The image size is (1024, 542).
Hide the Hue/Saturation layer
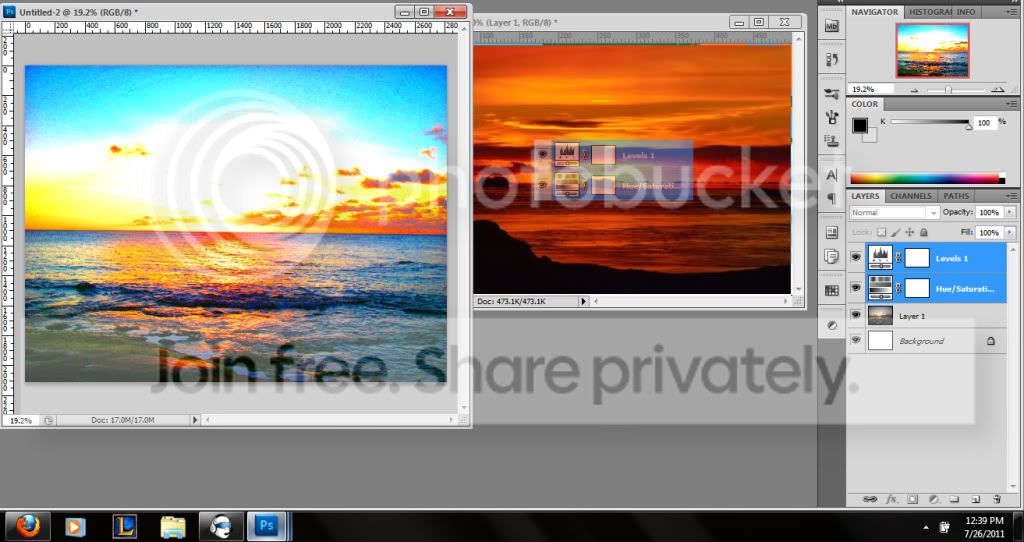pos(856,288)
